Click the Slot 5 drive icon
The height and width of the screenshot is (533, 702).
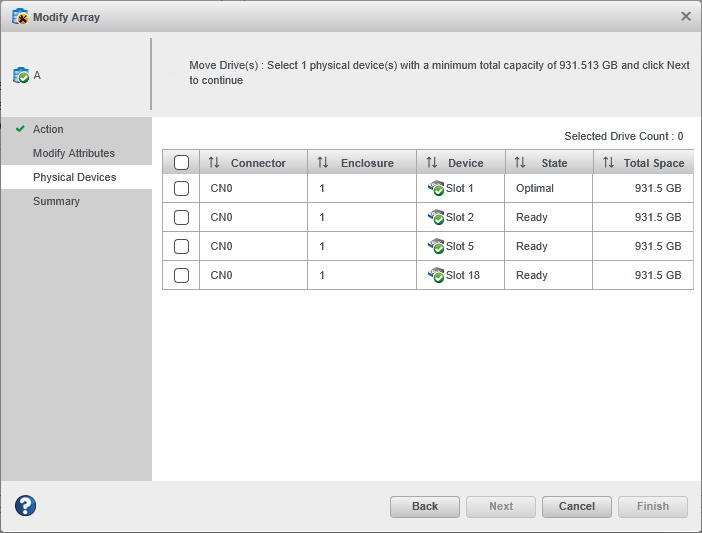click(x=435, y=246)
